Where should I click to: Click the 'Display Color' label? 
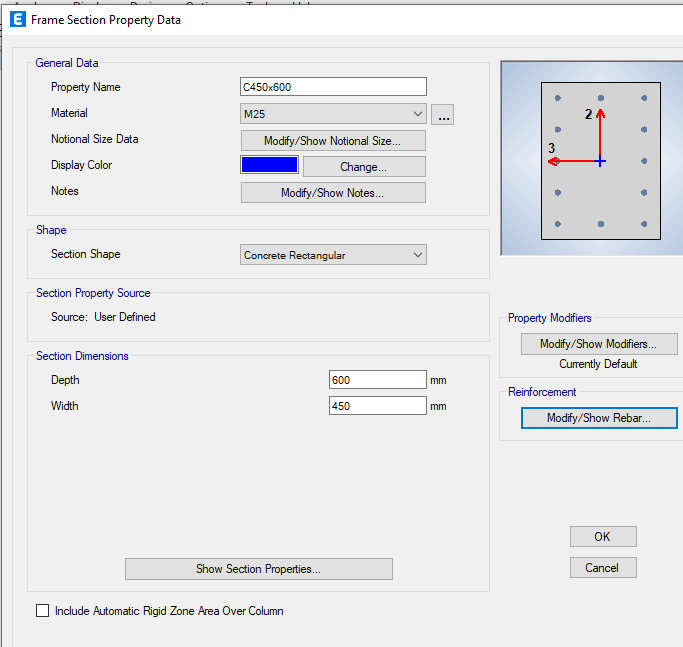click(81, 165)
